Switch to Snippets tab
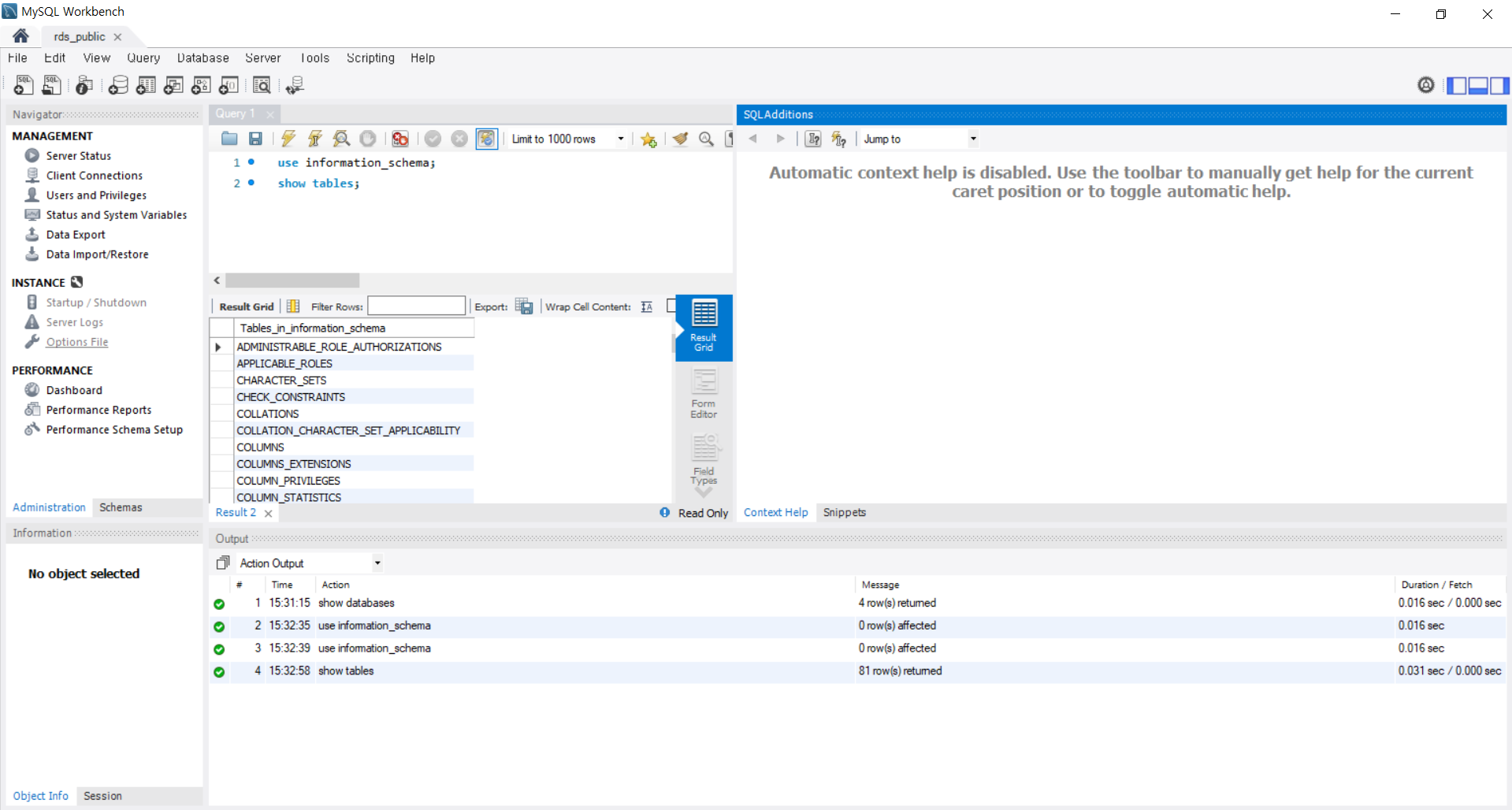1512x810 pixels. [844, 512]
